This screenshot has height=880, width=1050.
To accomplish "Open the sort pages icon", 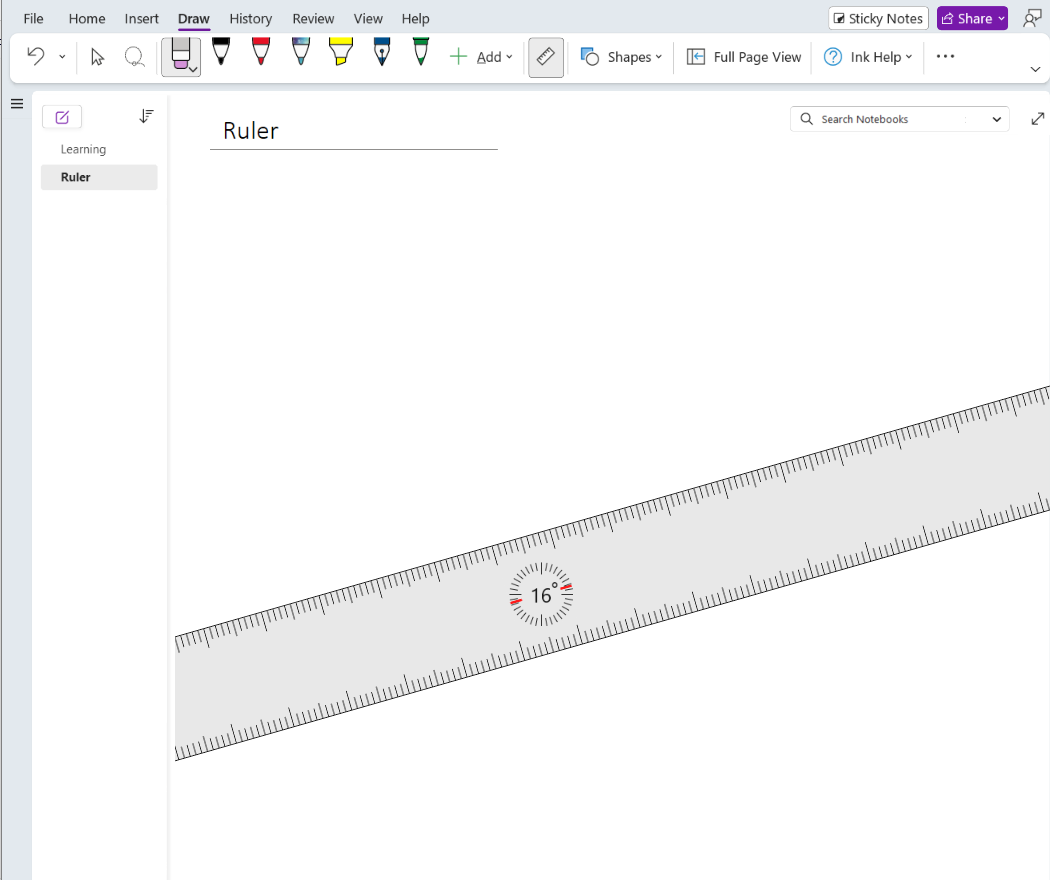I will 146,117.
